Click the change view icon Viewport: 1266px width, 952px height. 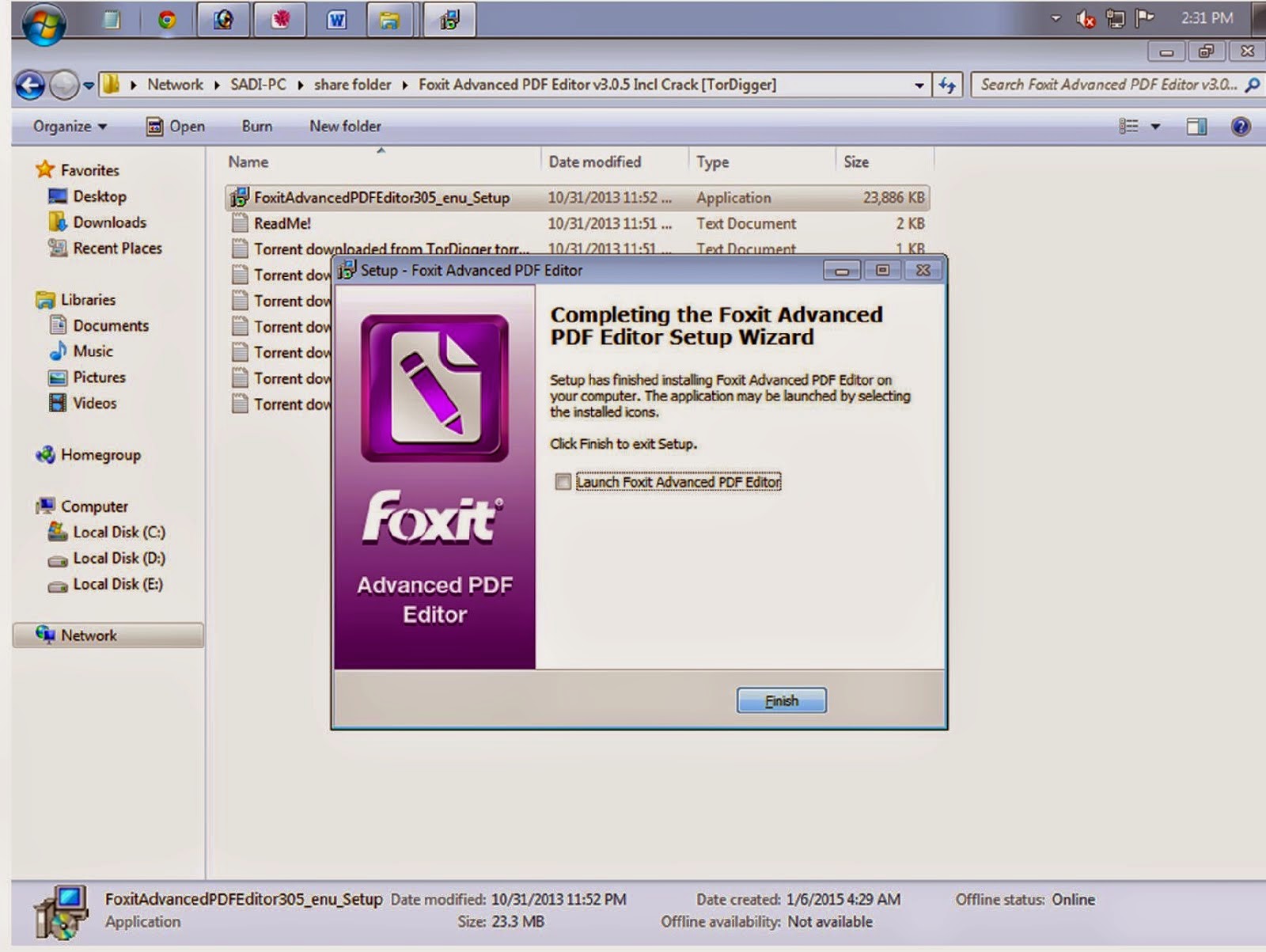(1128, 127)
